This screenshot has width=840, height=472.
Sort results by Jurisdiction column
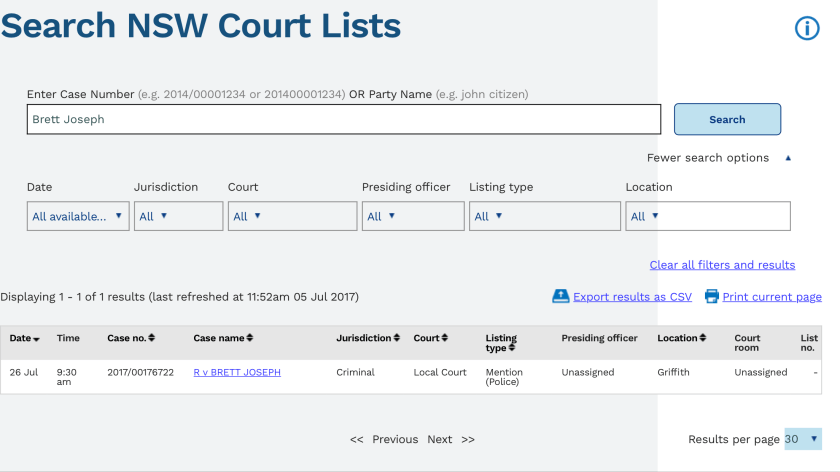coord(397,339)
